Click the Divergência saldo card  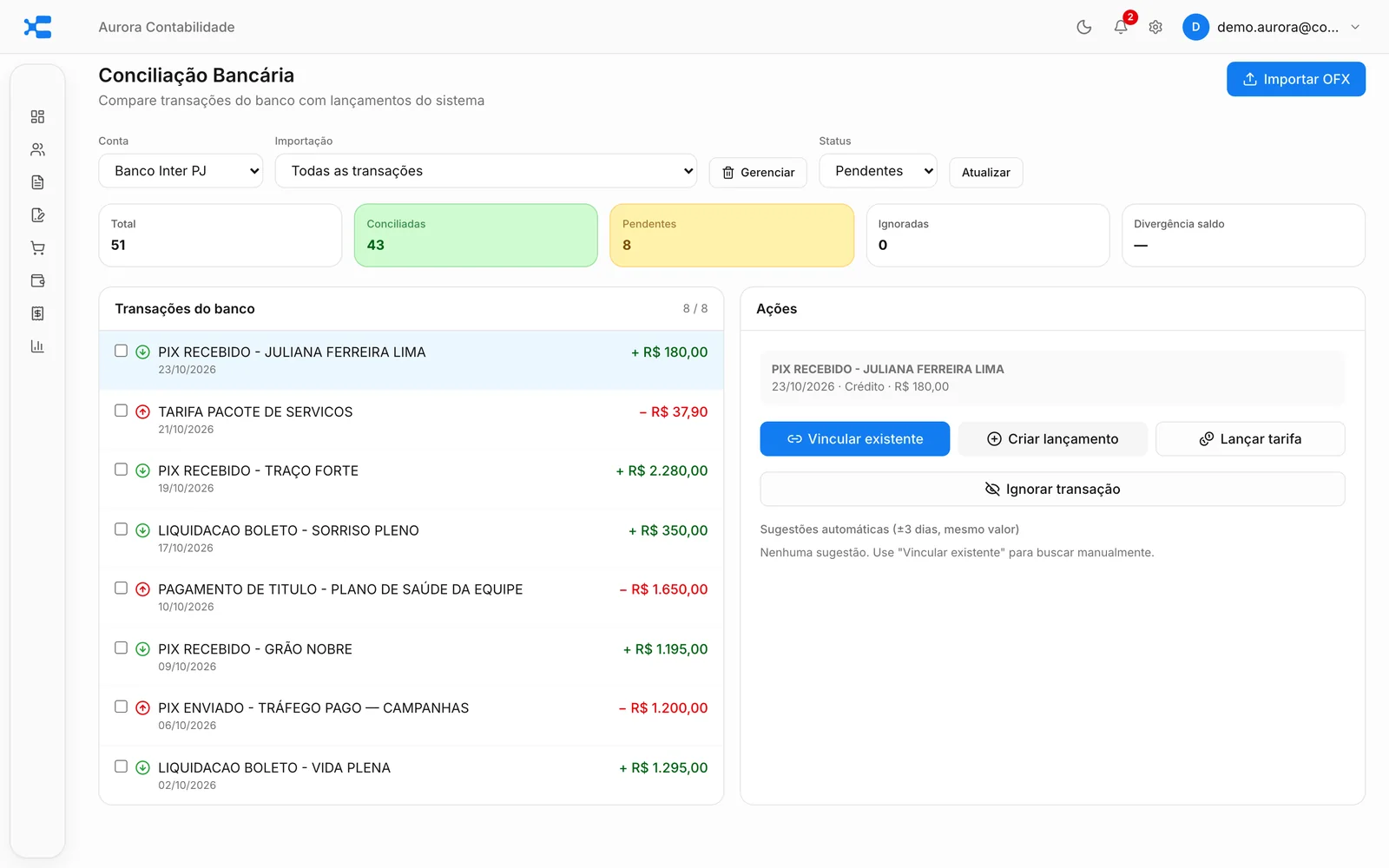pos(1243,235)
